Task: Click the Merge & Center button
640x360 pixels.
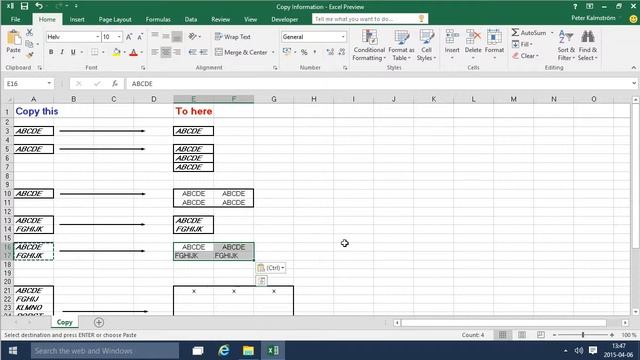Action: point(241,52)
